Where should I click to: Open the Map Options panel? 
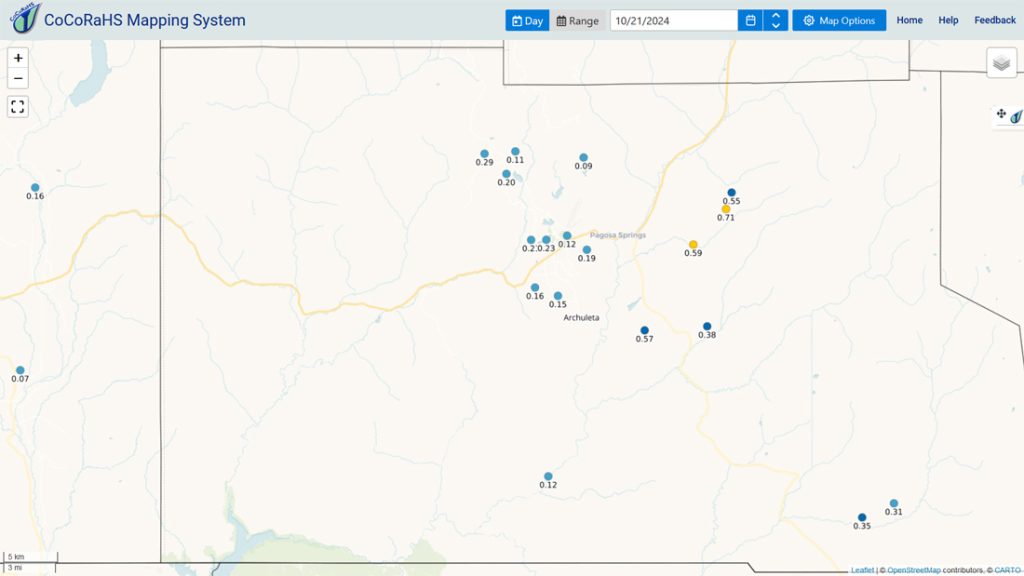coord(839,20)
